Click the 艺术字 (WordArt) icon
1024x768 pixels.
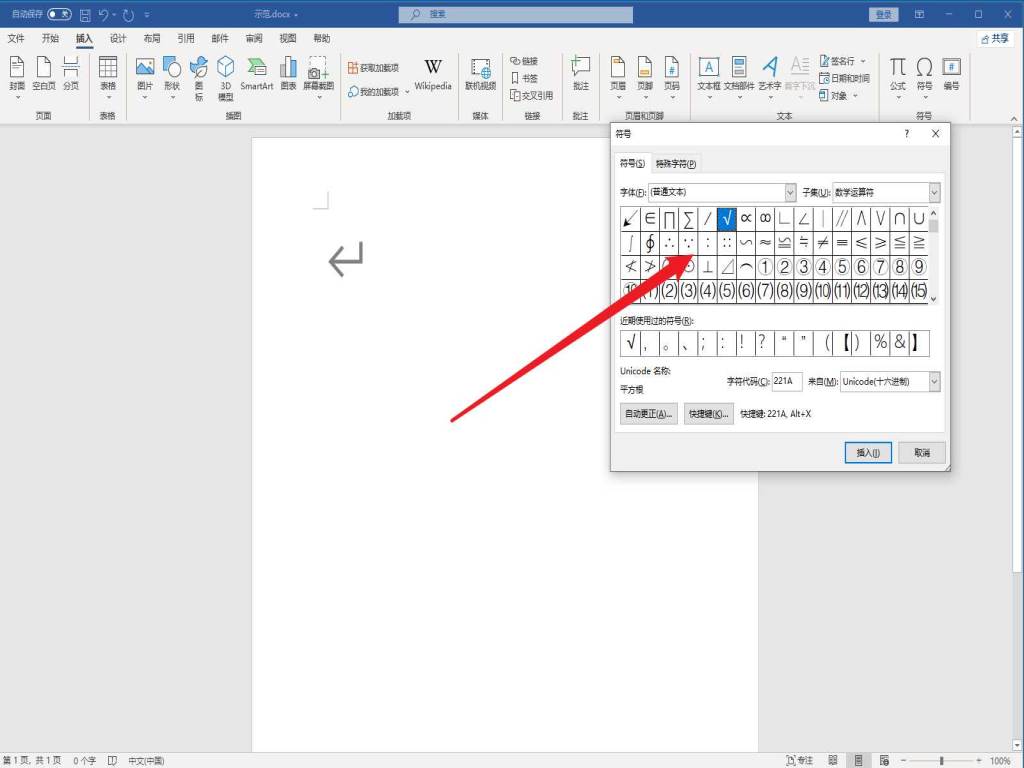click(769, 74)
